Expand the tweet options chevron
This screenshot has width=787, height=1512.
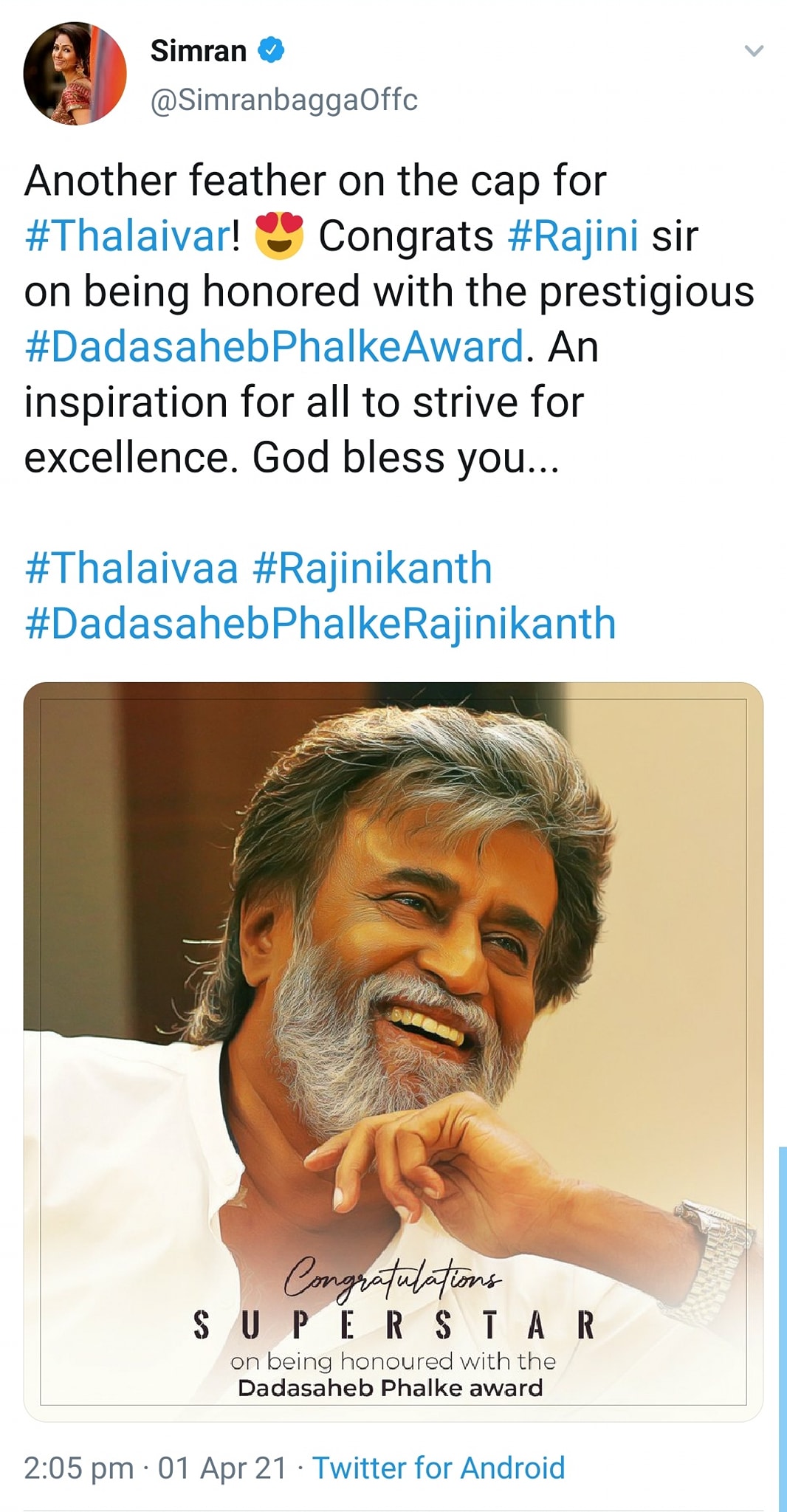753,51
